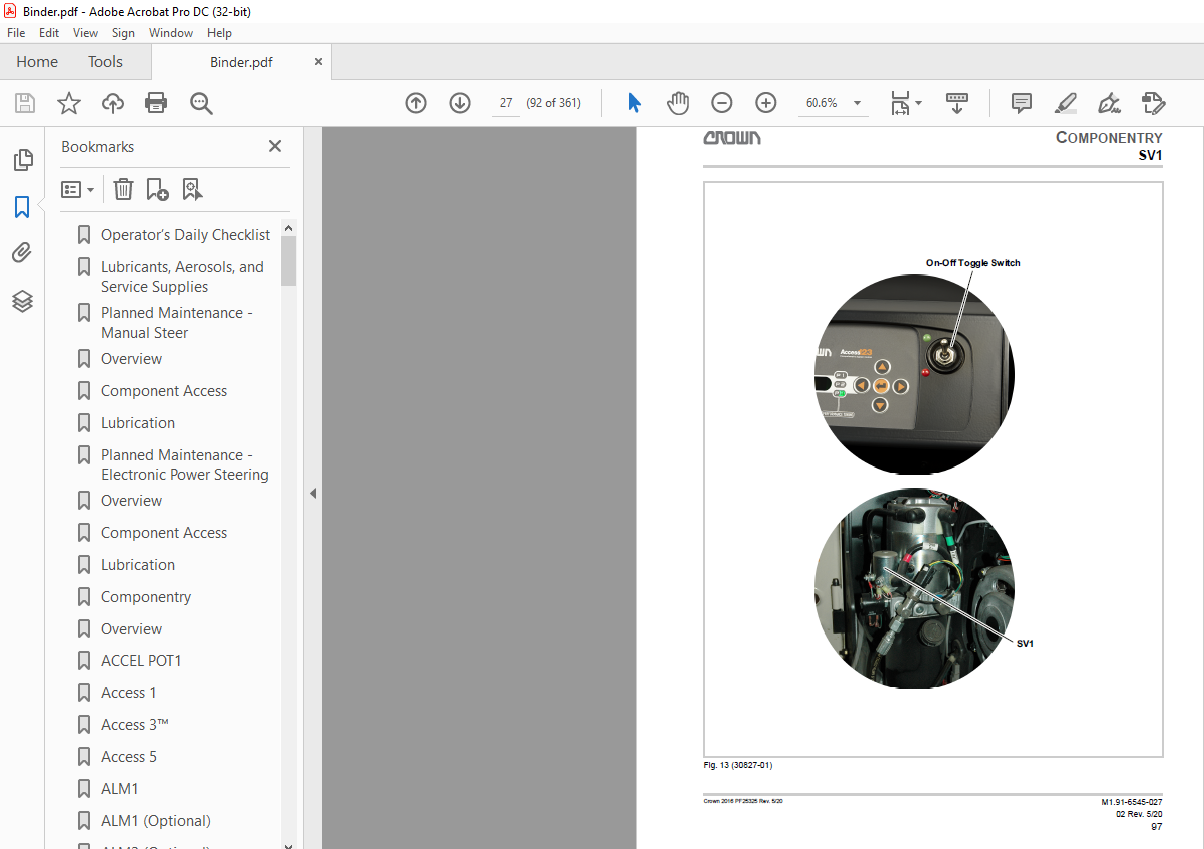Open the Layers panel icon
Viewport: 1204px width, 849px height.
coord(22,301)
